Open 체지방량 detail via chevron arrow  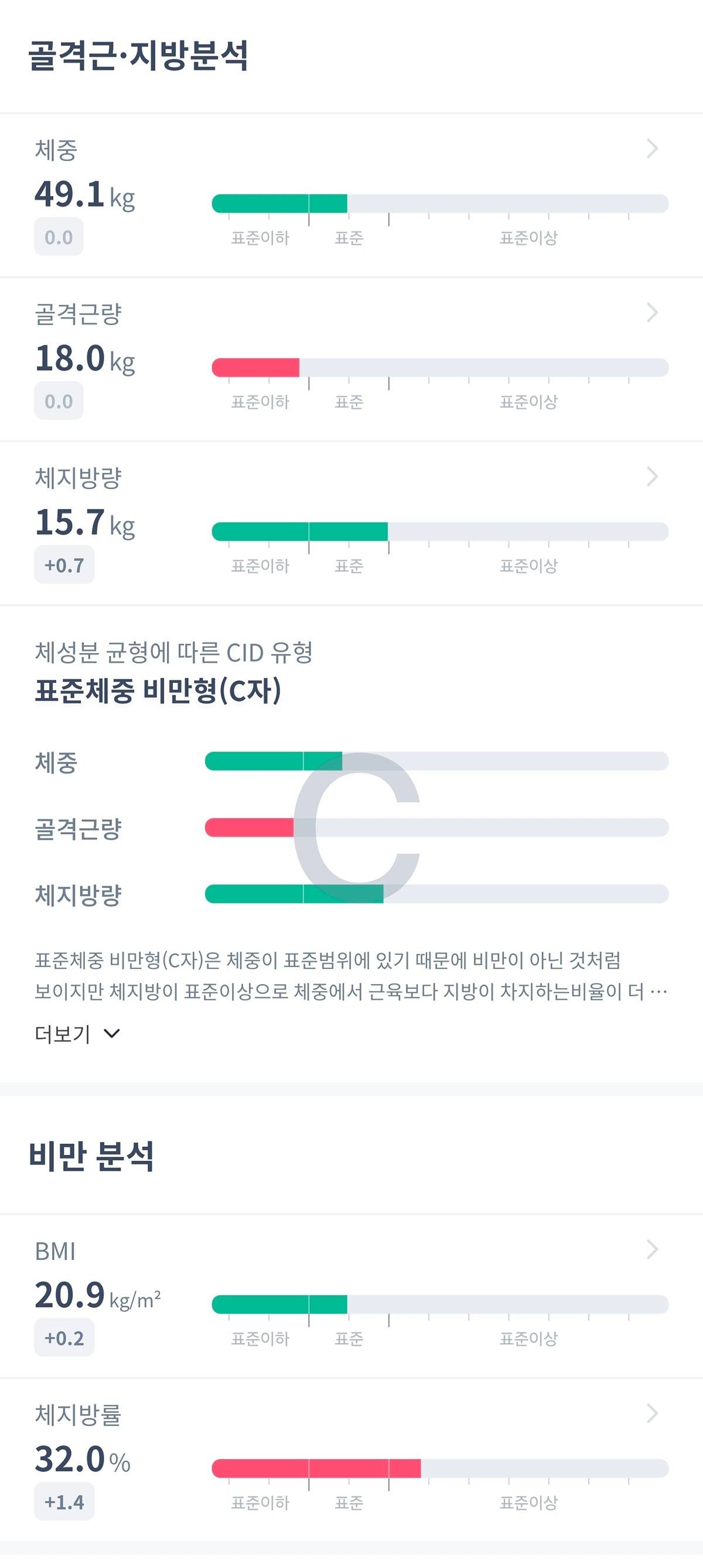coord(652,477)
